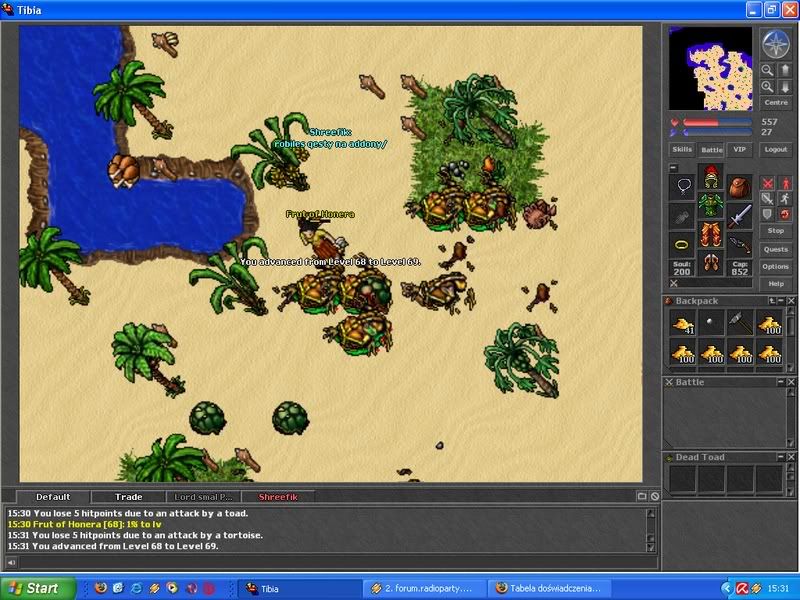Select the left hand equipment slot
This screenshot has width=800, height=600.
(683, 216)
